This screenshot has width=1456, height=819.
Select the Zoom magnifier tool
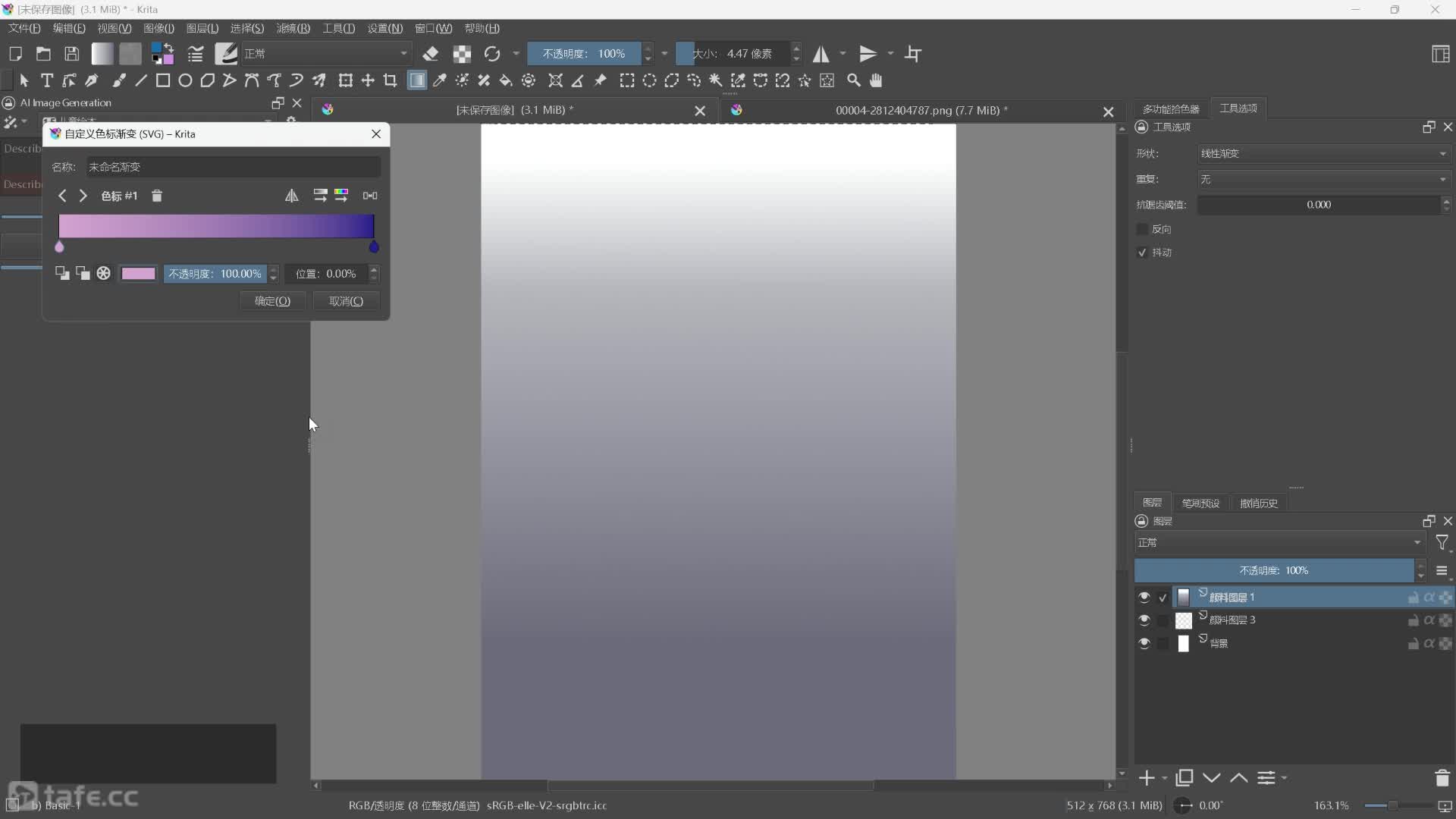point(854,80)
